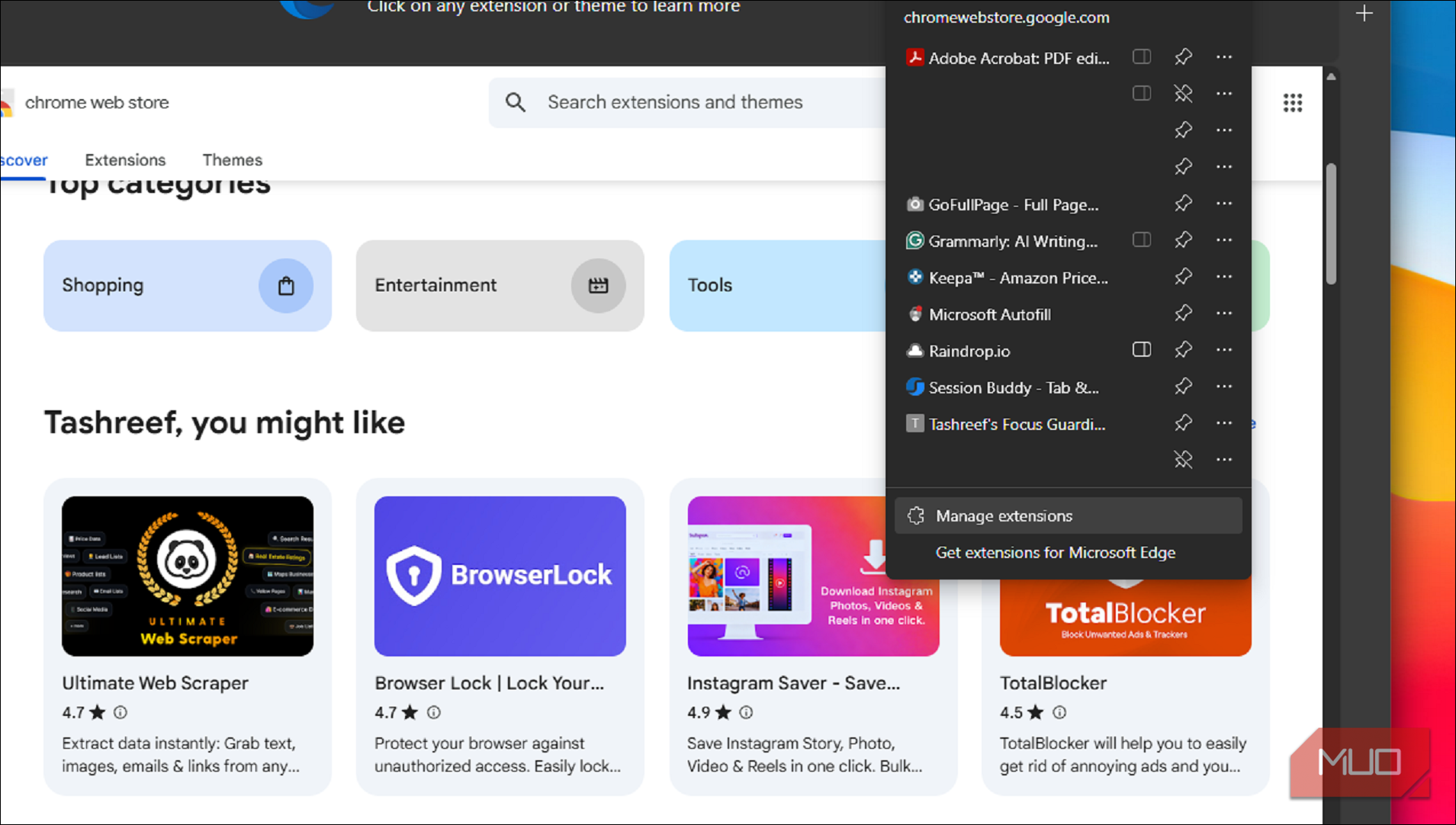
Task: Pin Raindrop.io extension to toolbar
Action: (x=1183, y=350)
